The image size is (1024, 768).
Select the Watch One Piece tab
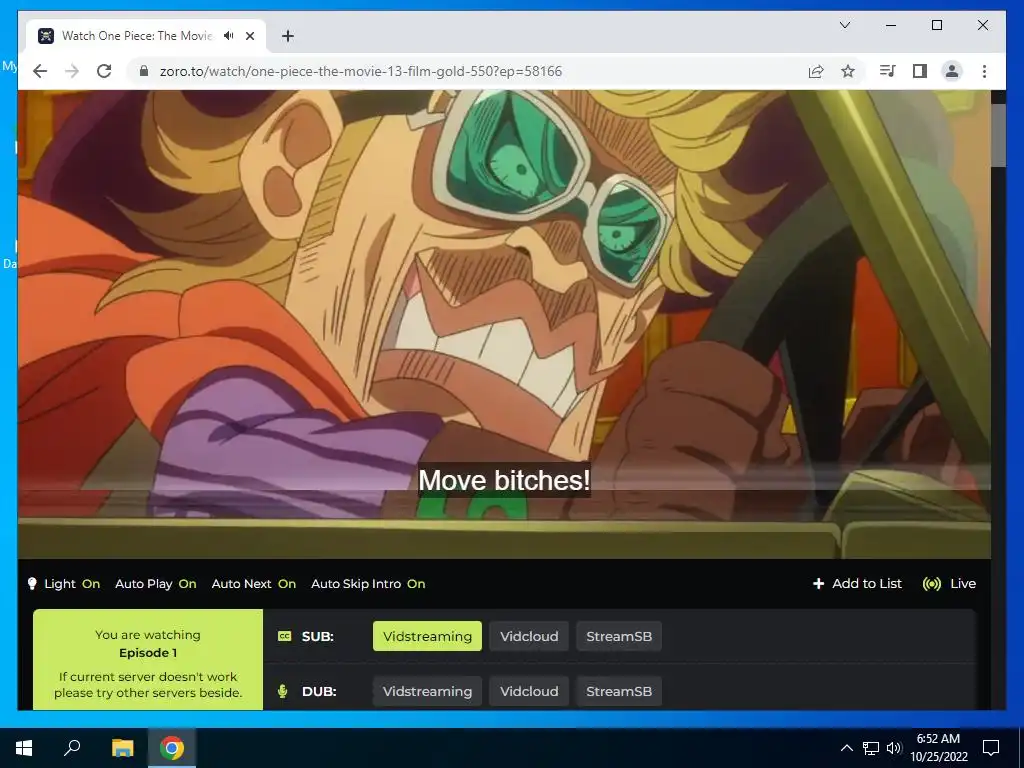[145, 36]
